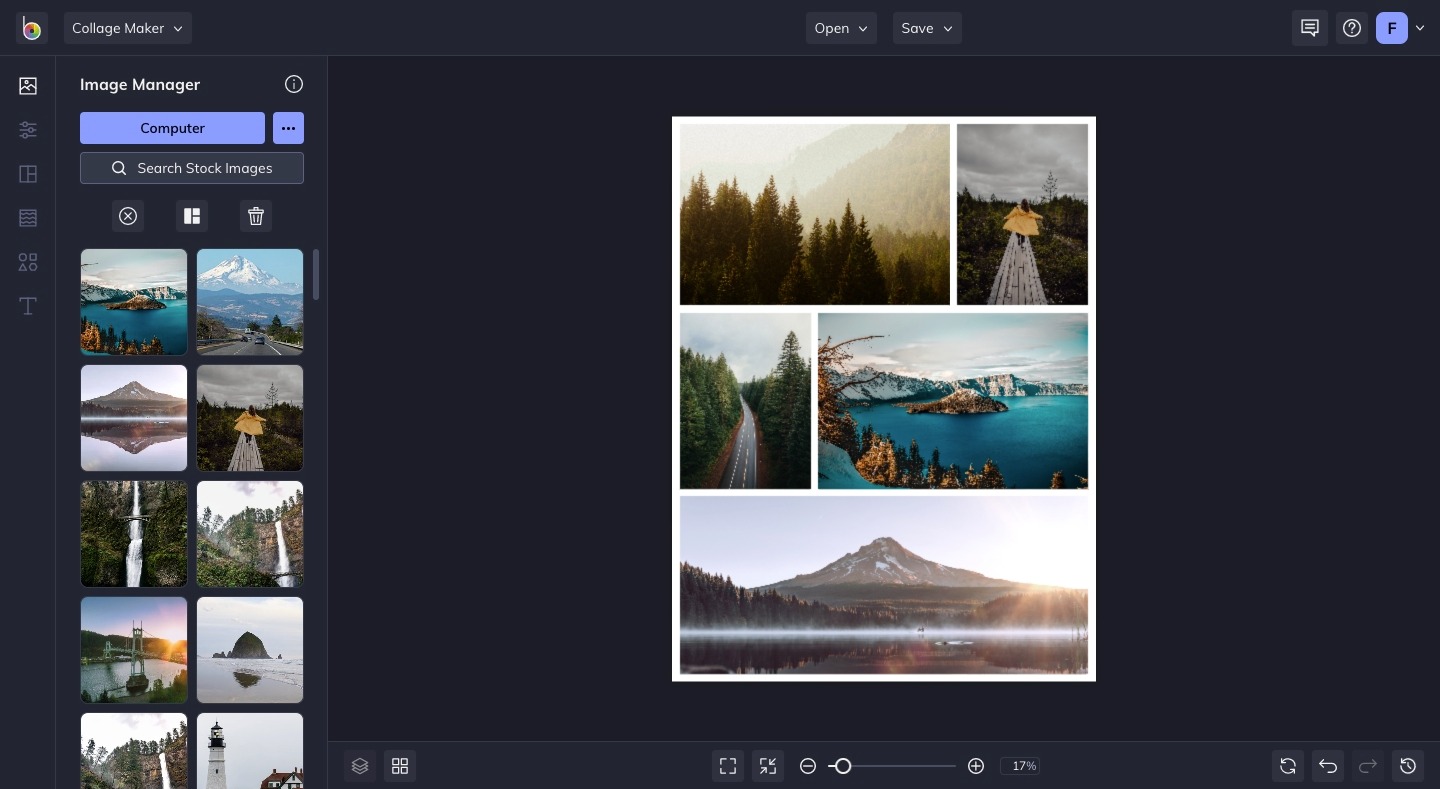
Task: Select the Text tool in sidebar
Action: pos(28,306)
